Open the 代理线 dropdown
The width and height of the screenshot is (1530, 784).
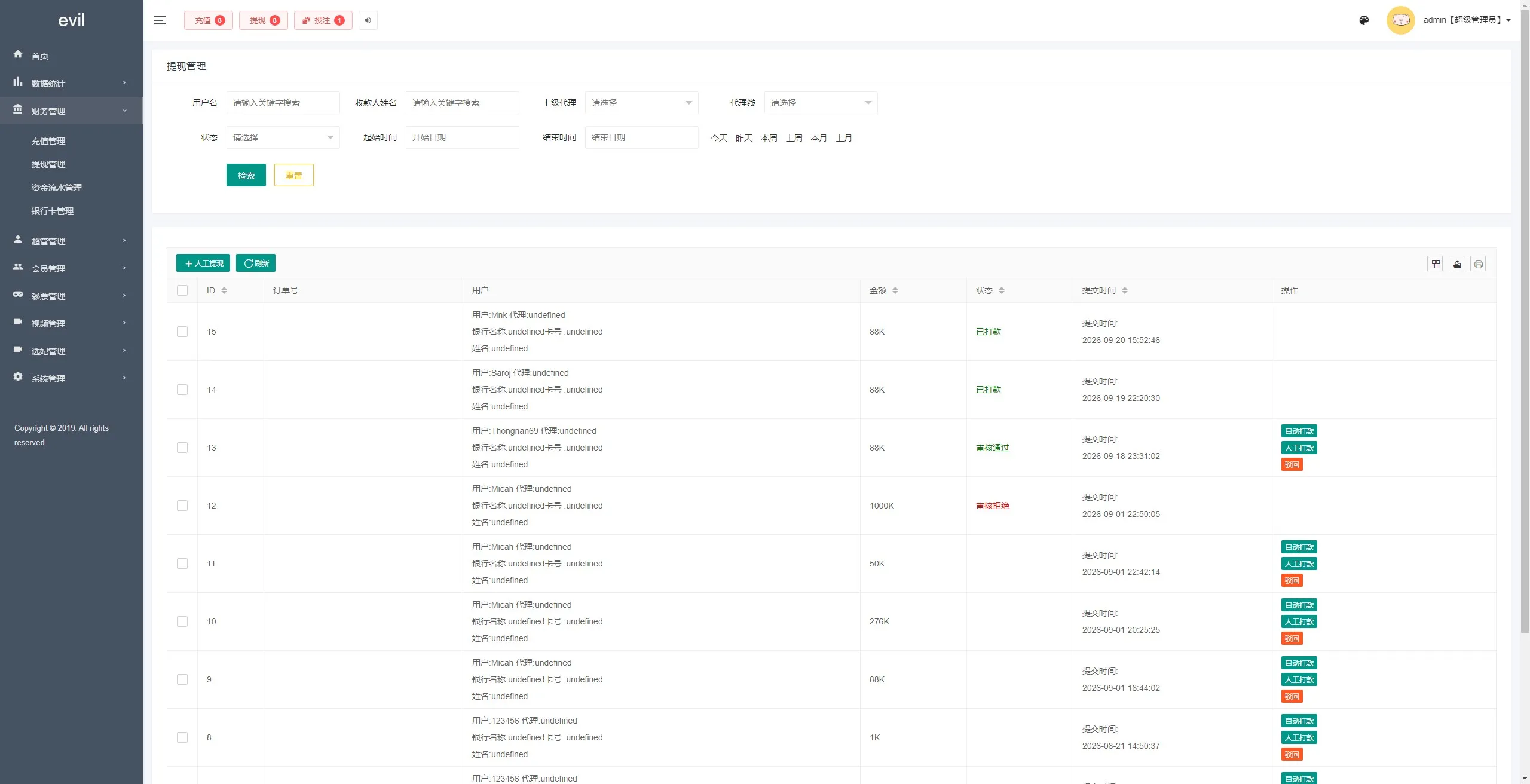click(821, 103)
